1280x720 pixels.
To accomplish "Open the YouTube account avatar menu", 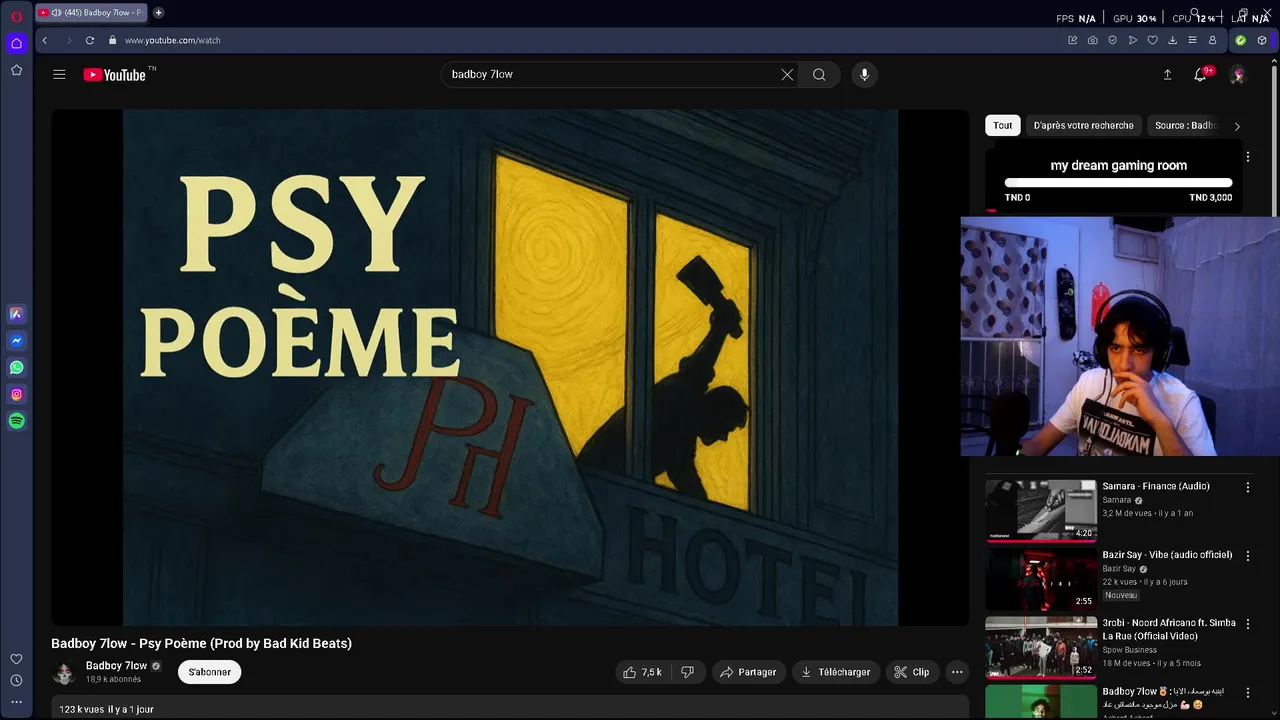I will tap(1237, 74).
